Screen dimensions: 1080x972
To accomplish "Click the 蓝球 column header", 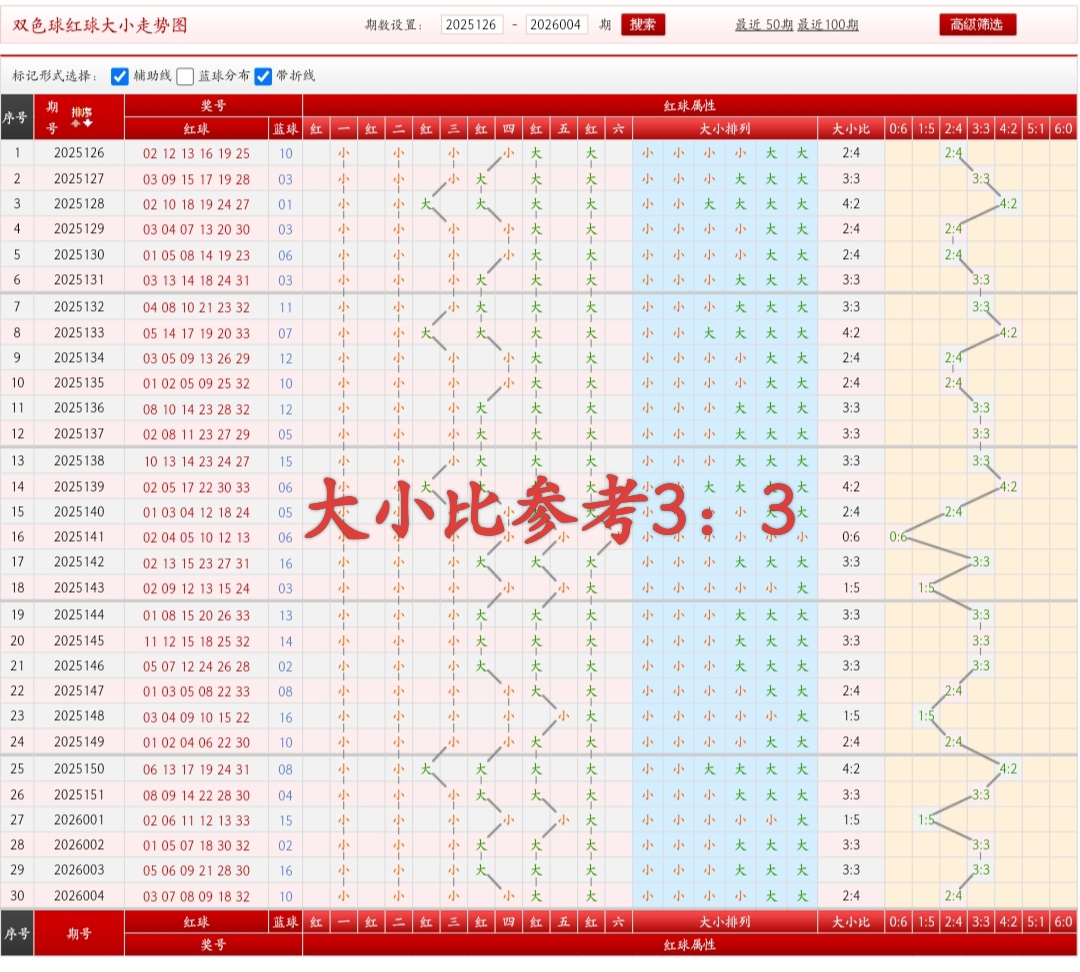I will click(284, 128).
